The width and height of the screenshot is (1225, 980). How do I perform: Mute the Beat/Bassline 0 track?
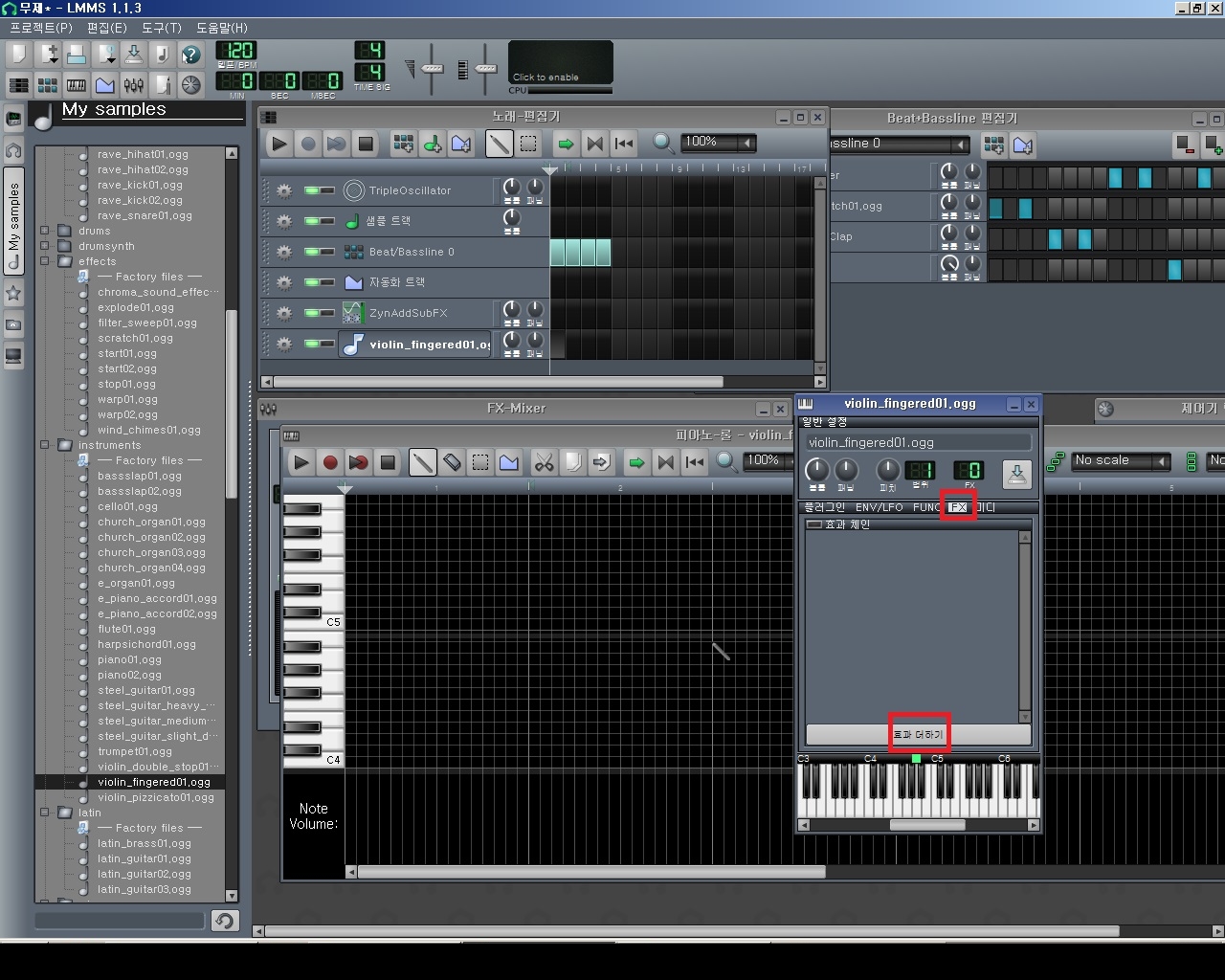click(x=311, y=252)
